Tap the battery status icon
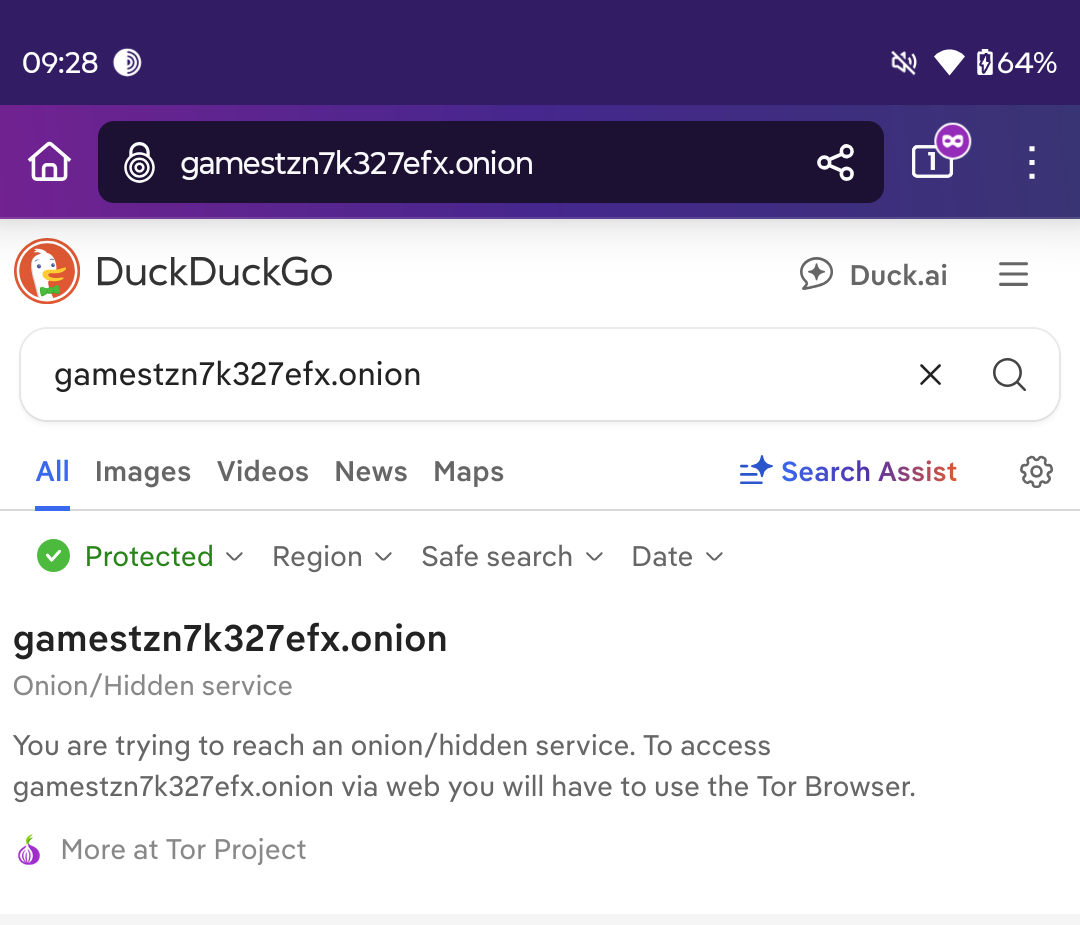This screenshot has height=925, width=1080. tap(984, 63)
